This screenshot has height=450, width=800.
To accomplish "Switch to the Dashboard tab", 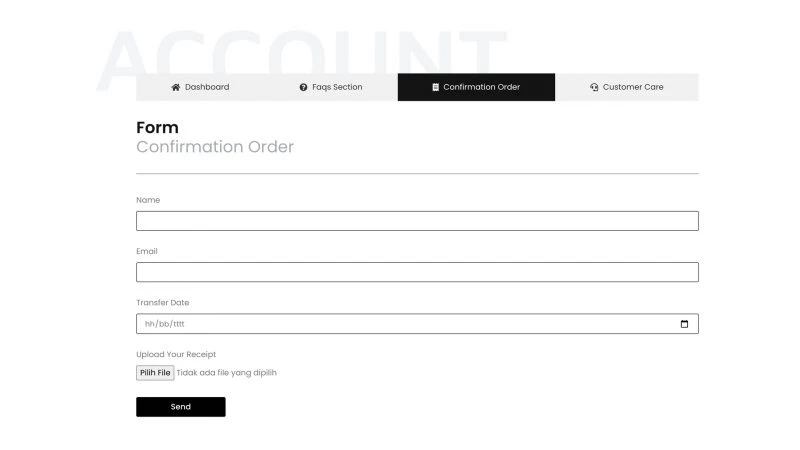I will coord(206,87).
